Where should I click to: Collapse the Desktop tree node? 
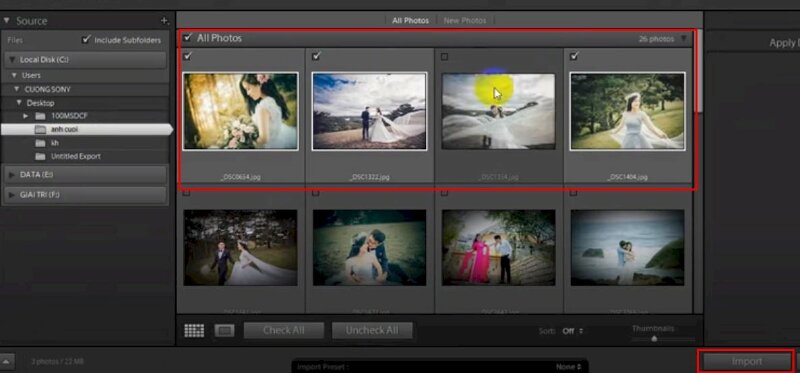click(19, 103)
